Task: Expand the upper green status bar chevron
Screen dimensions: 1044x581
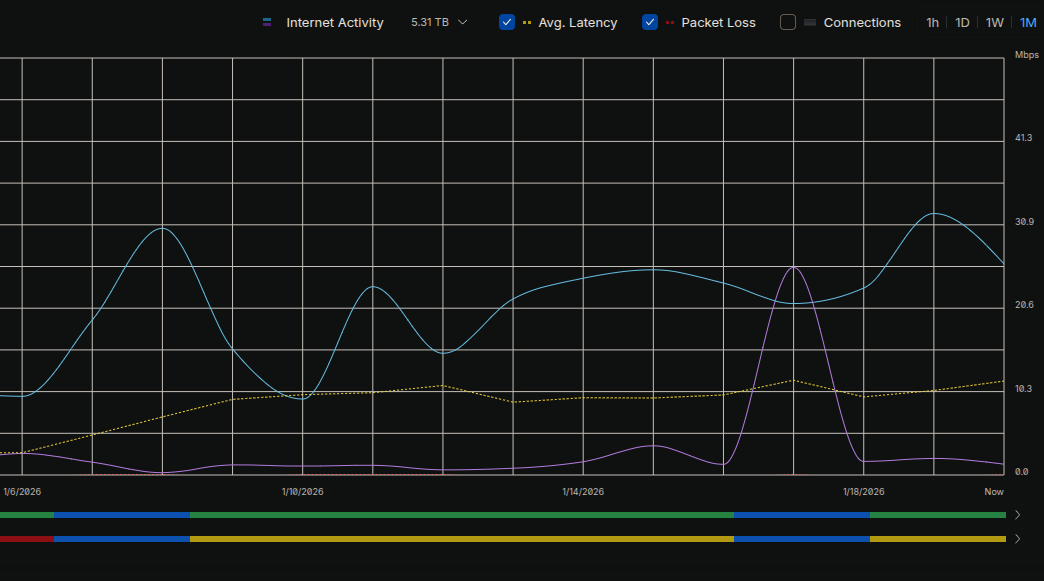Action: [x=1018, y=515]
